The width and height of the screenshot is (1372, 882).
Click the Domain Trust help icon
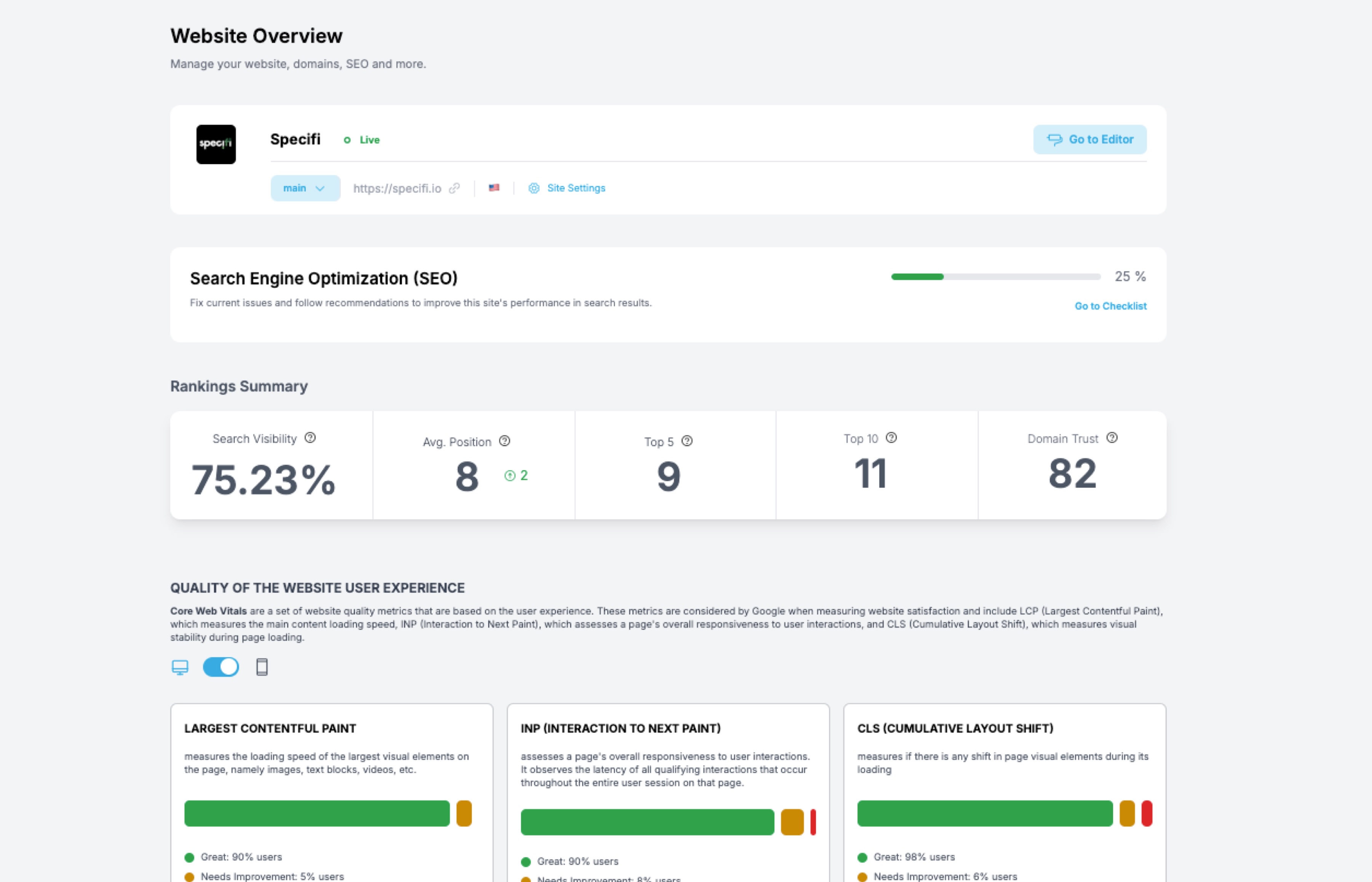coord(1112,438)
